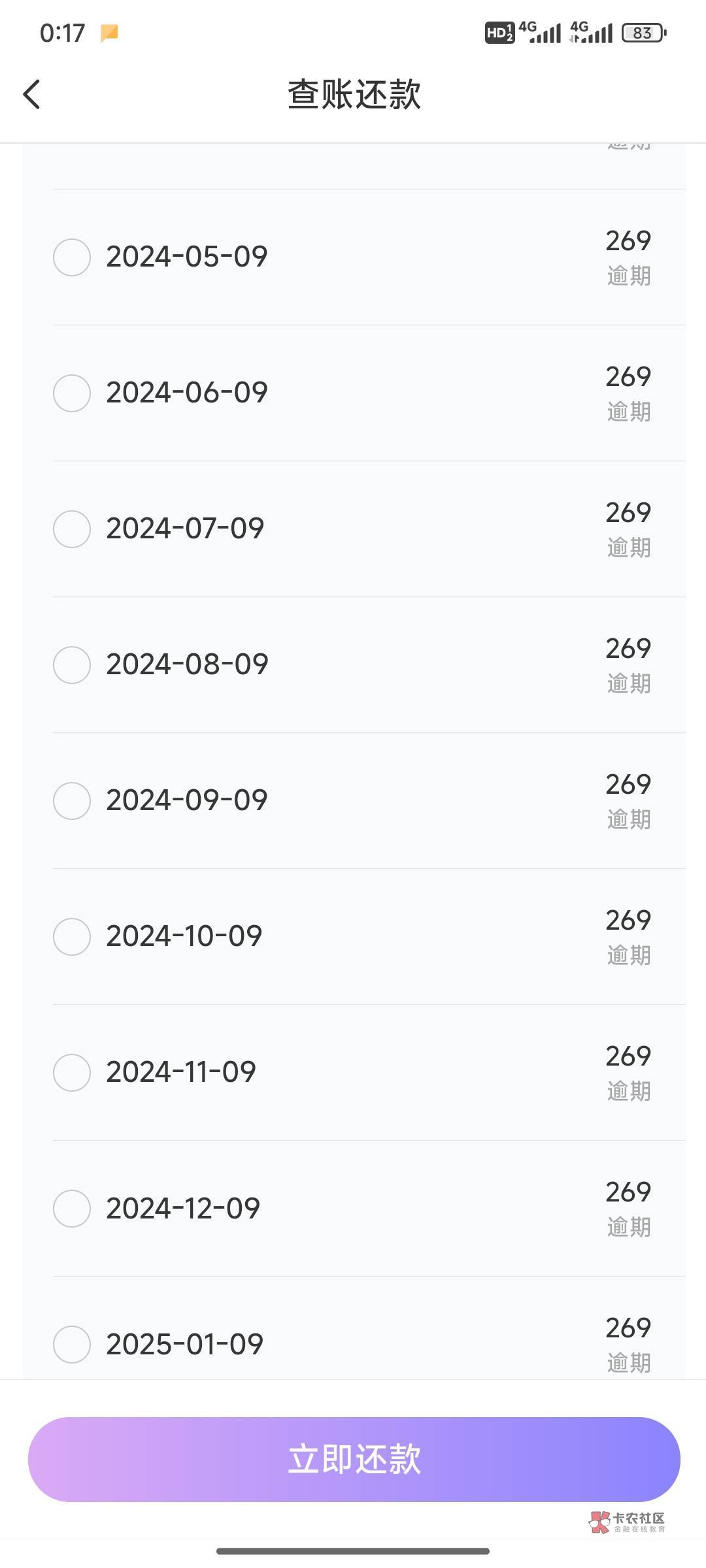Mark the 2024-11-09 repayment radio button

tap(72, 1072)
